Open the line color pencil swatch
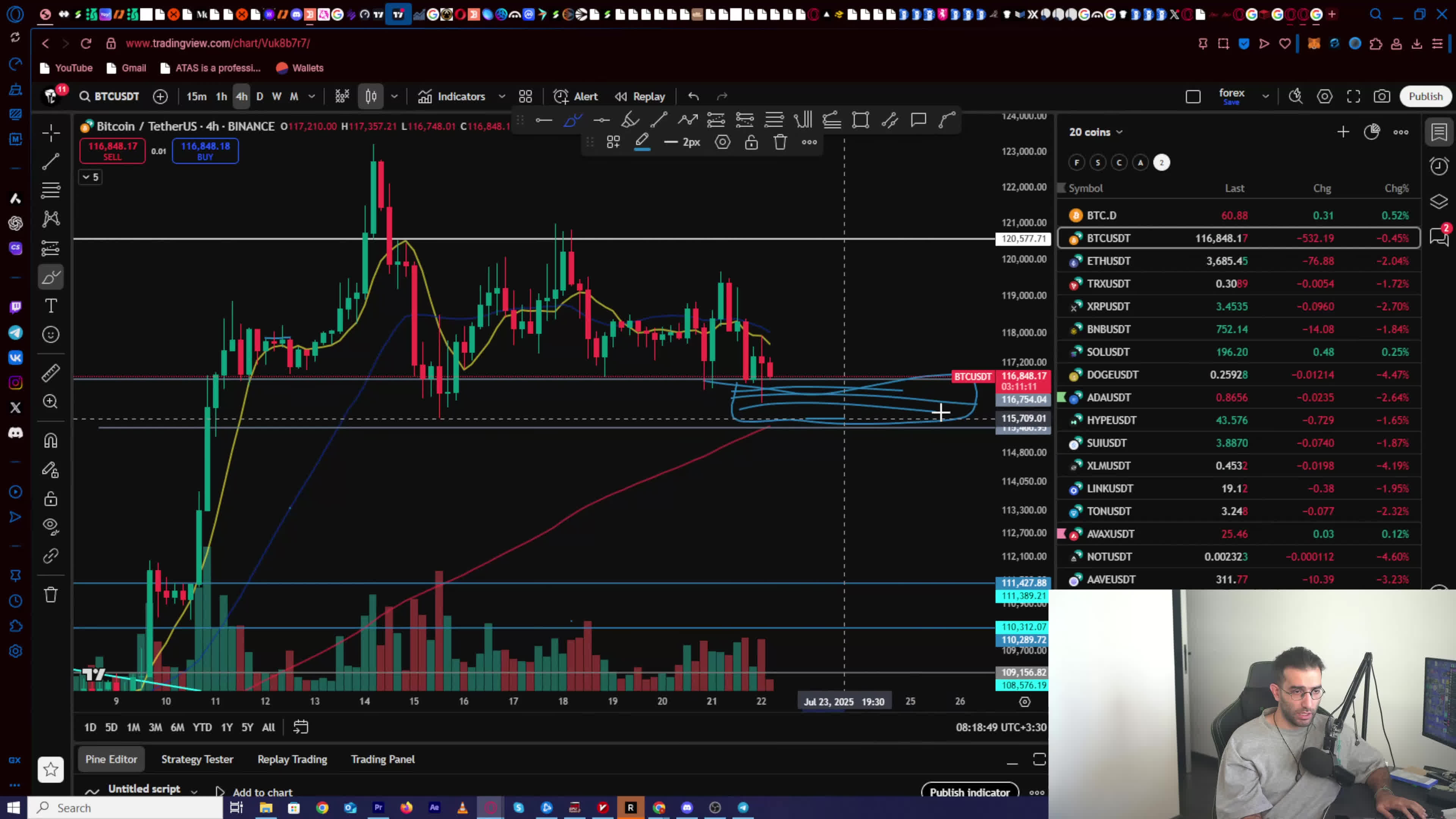This screenshot has height=819, width=1456. click(x=642, y=143)
